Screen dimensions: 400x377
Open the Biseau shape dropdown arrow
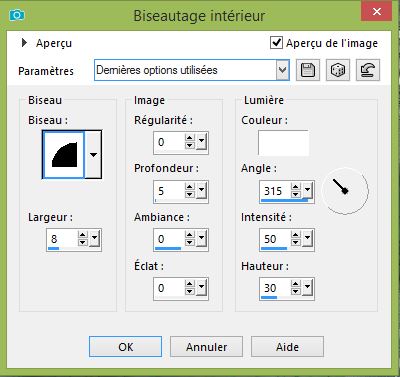pyautogui.click(x=93, y=155)
